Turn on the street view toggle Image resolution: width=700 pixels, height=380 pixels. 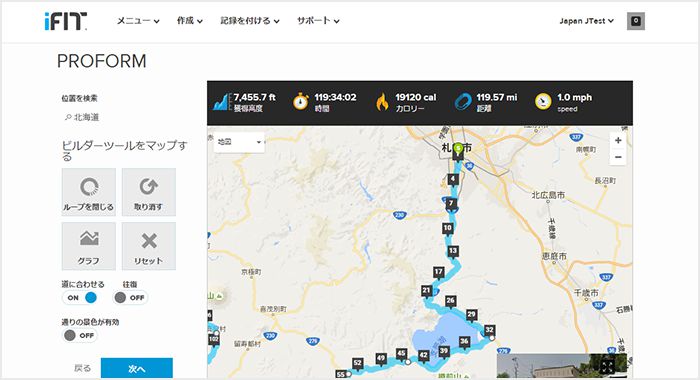coord(79,335)
